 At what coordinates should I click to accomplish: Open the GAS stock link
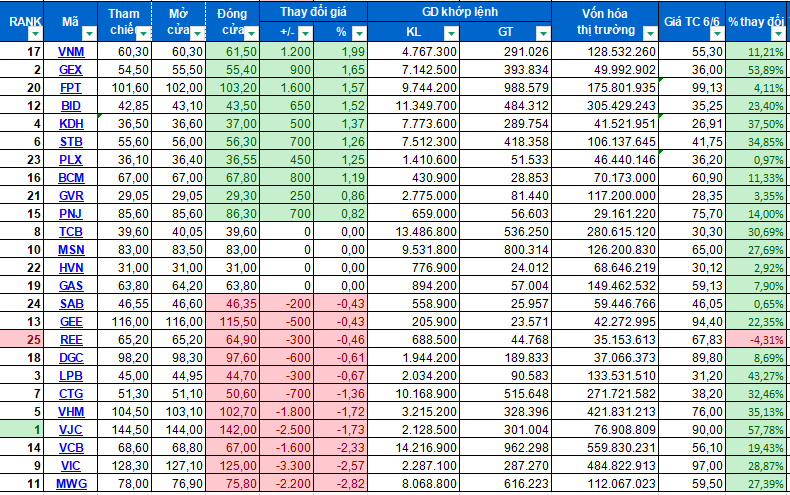pyautogui.click(x=71, y=286)
